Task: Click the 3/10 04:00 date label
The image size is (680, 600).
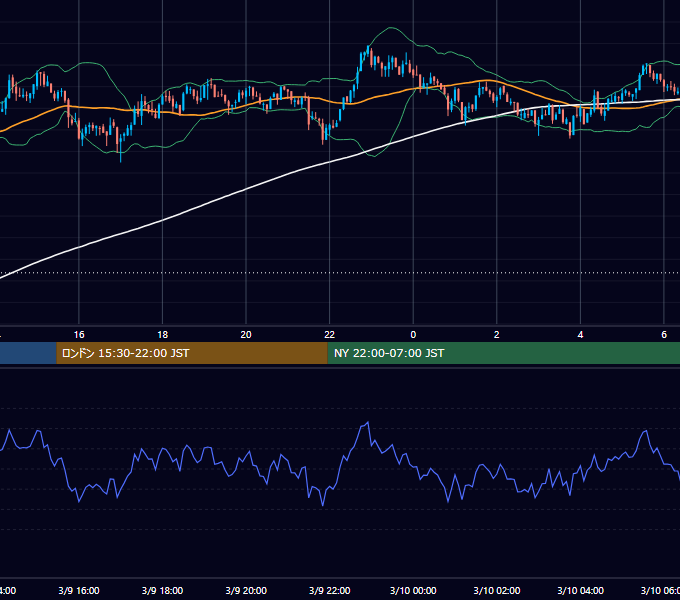Action: pyautogui.click(x=580, y=590)
